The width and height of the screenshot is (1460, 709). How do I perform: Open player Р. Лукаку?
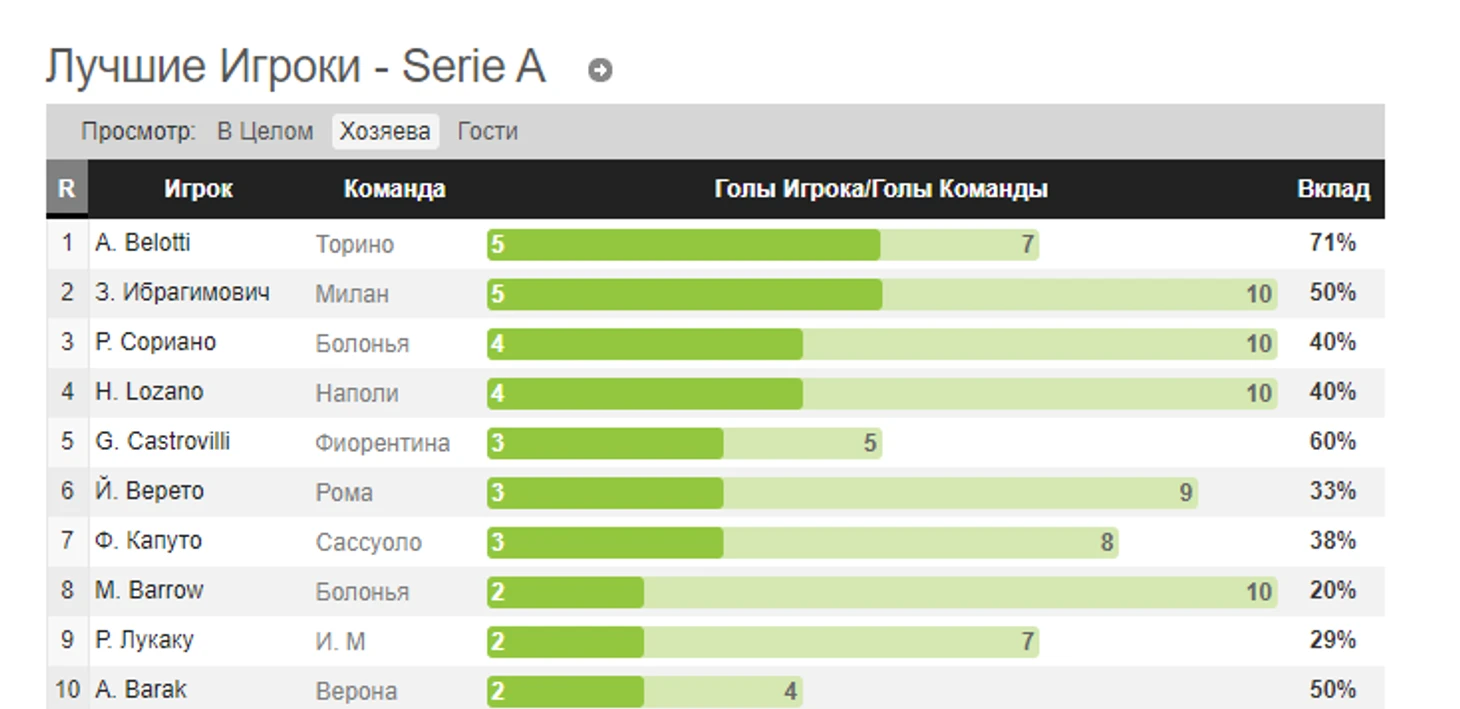pyautogui.click(x=144, y=640)
